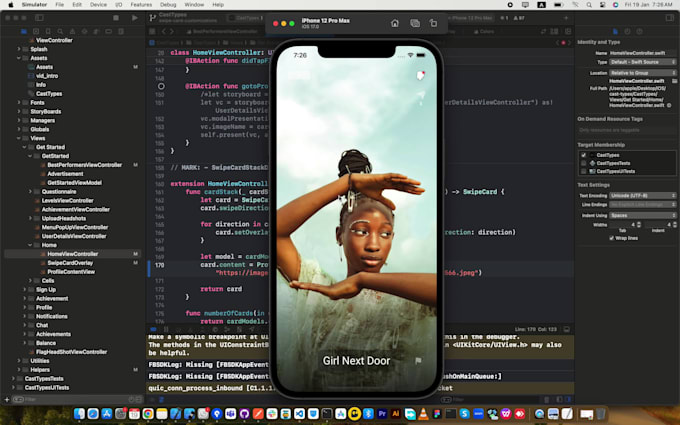Select the Quick Help inspector icon
This screenshot has width=680, height=425.
[x=639, y=31]
